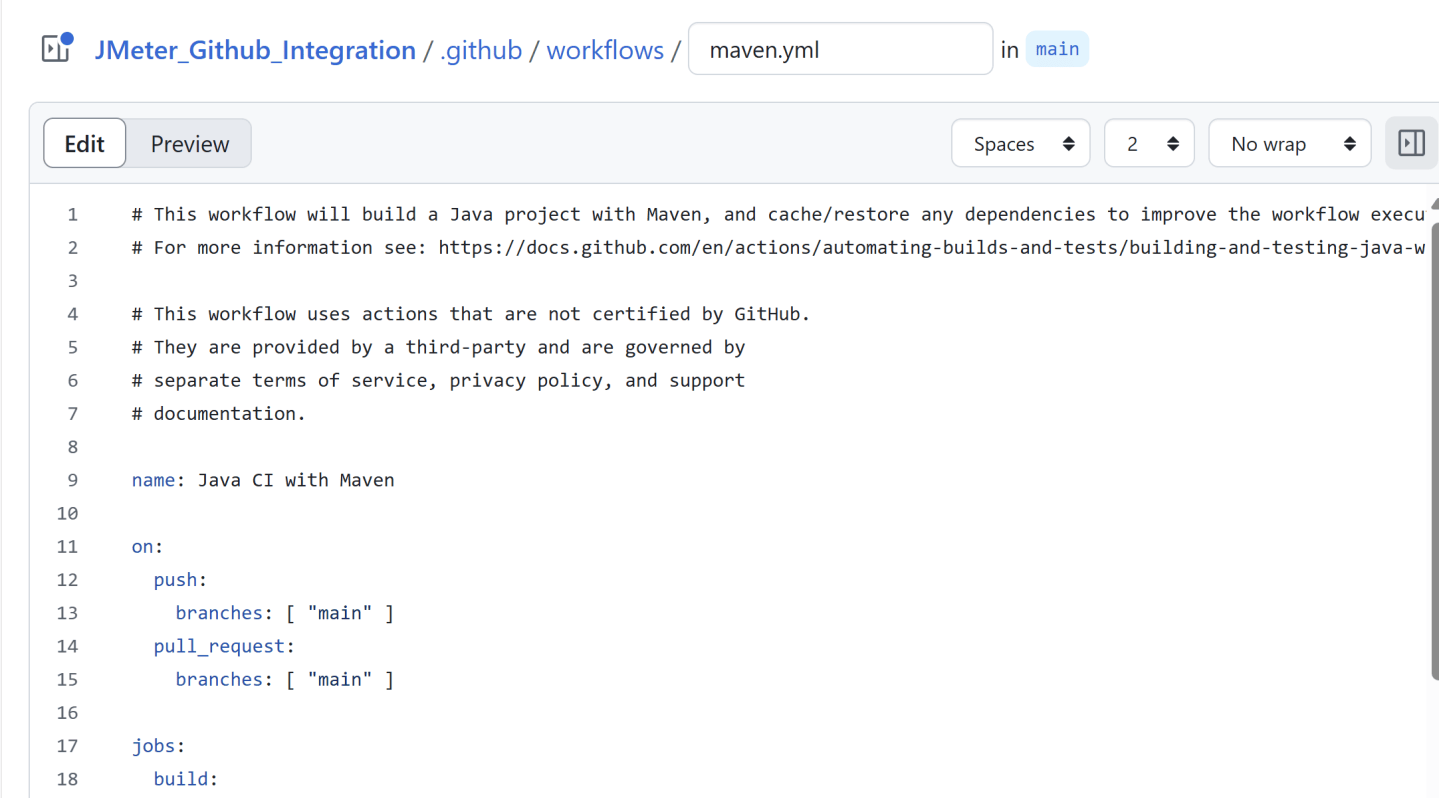Click the main branch label
Screen dimensions: 1439x798
point(1057,49)
